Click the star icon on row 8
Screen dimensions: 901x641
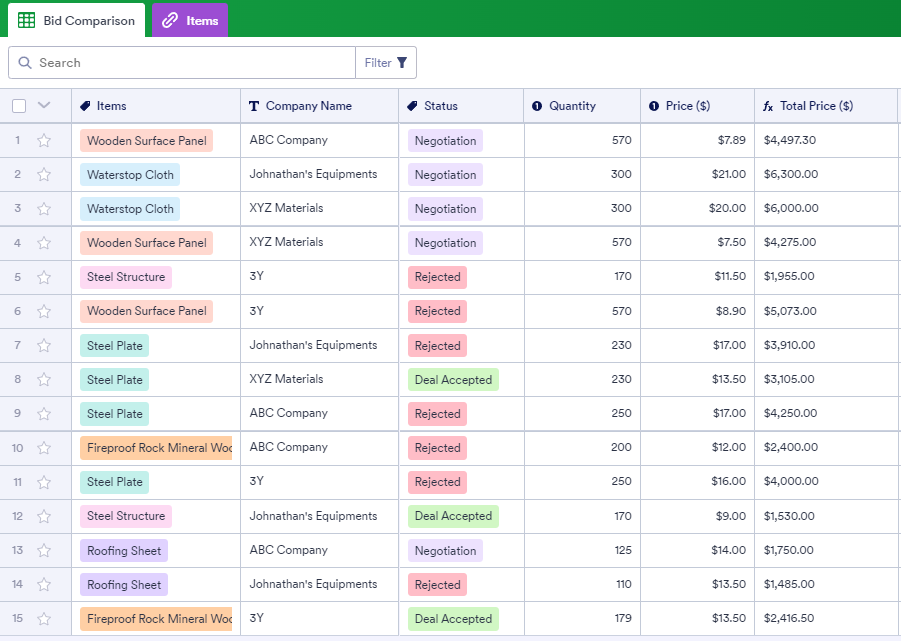coord(44,380)
